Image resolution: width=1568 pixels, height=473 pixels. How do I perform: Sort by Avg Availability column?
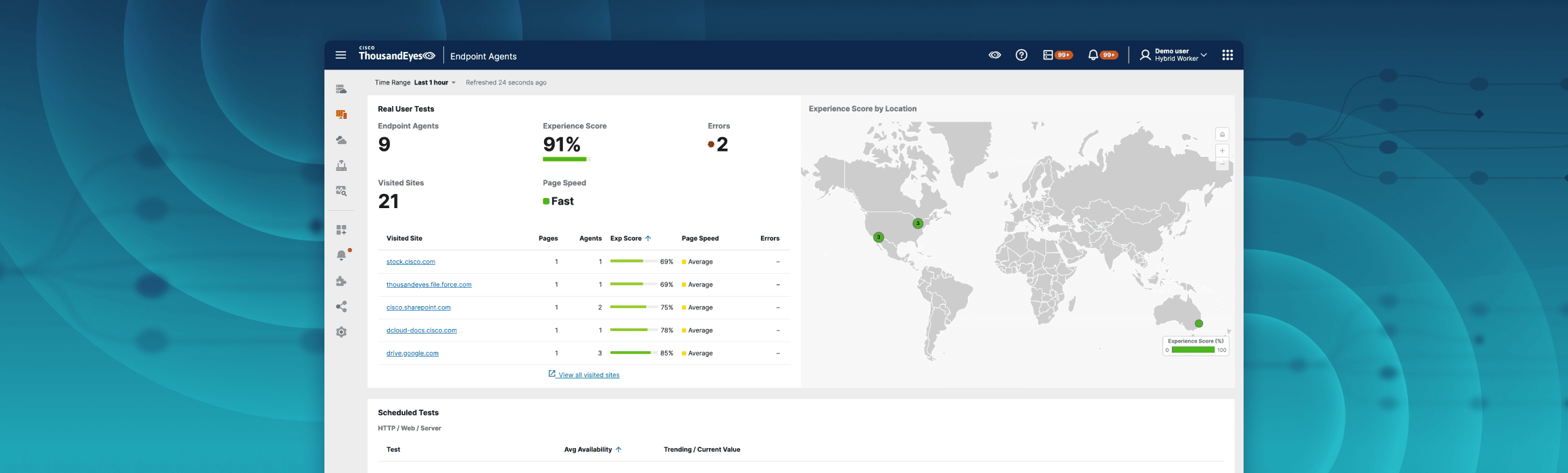click(593, 450)
